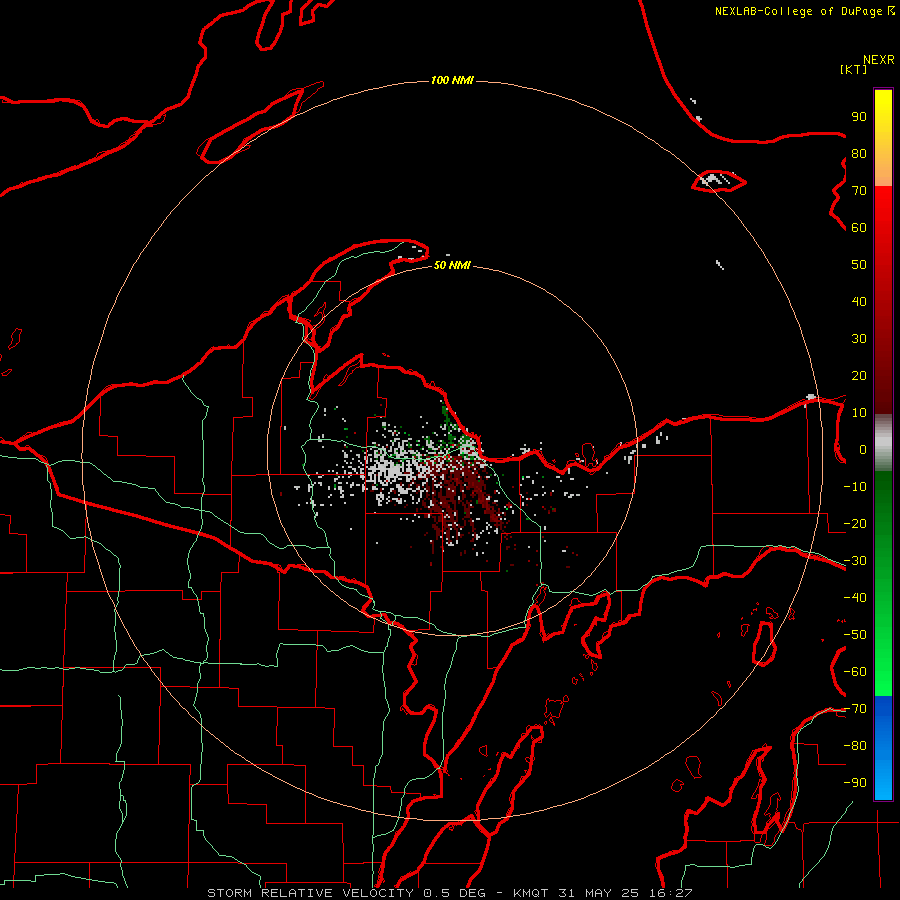Click the "NEXR" label above the color scale
The width and height of the screenshot is (900, 900).
(x=878, y=60)
